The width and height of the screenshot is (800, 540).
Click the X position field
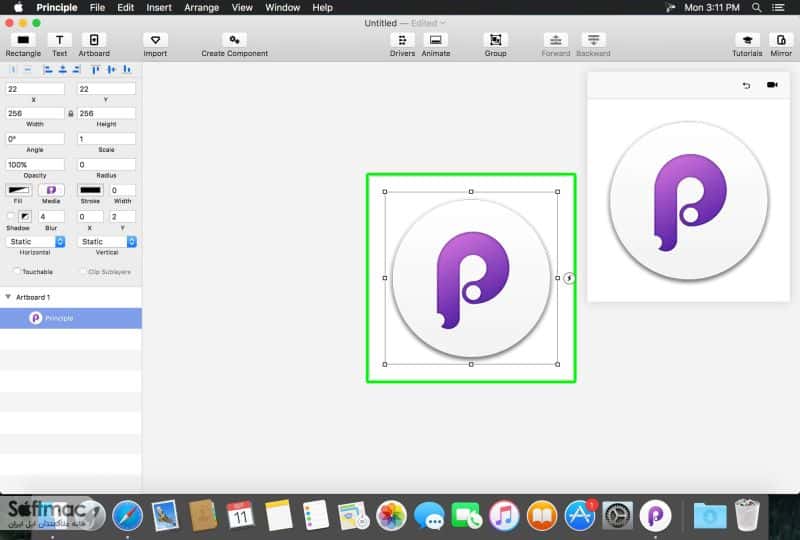tap(35, 89)
